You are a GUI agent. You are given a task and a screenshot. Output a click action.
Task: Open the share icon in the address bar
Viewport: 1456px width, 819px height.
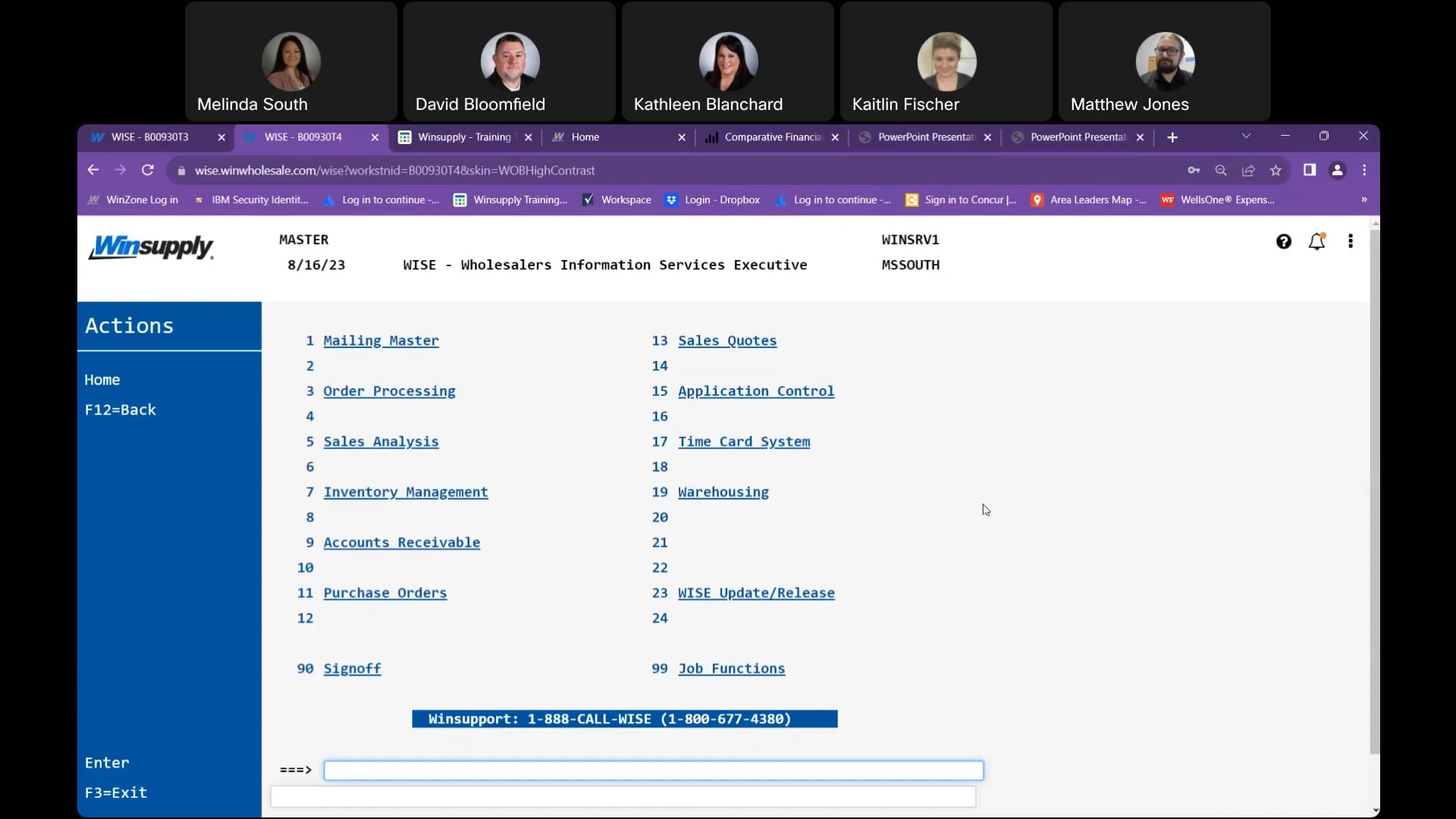point(1248,170)
